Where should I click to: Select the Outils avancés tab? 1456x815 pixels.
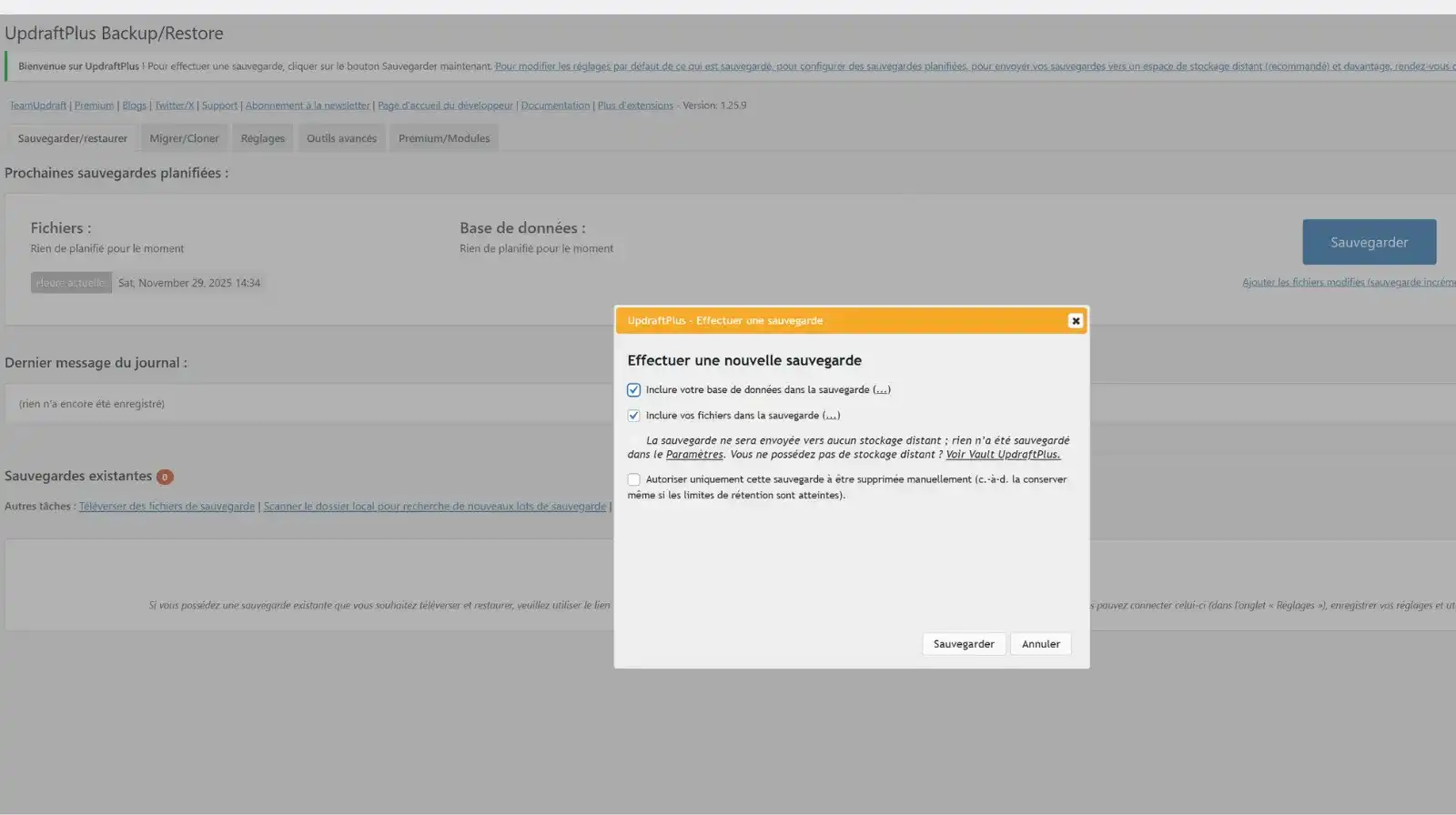coord(341,138)
